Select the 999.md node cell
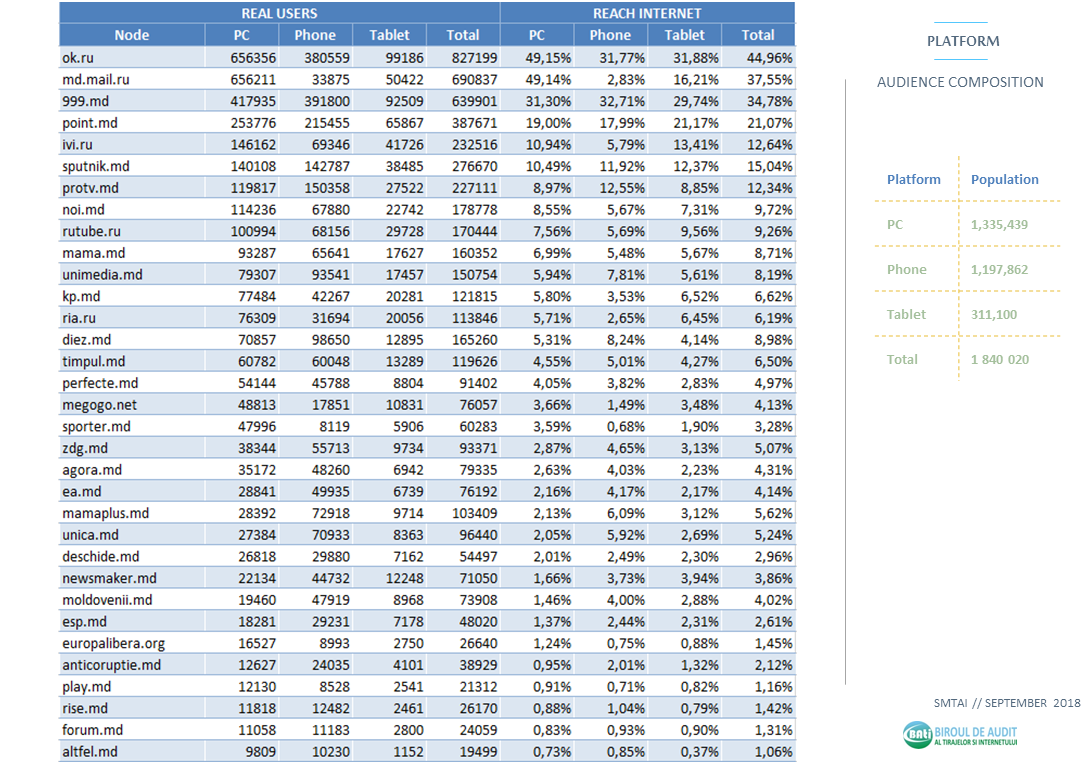The height and width of the screenshot is (762, 1085). (86, 100)
